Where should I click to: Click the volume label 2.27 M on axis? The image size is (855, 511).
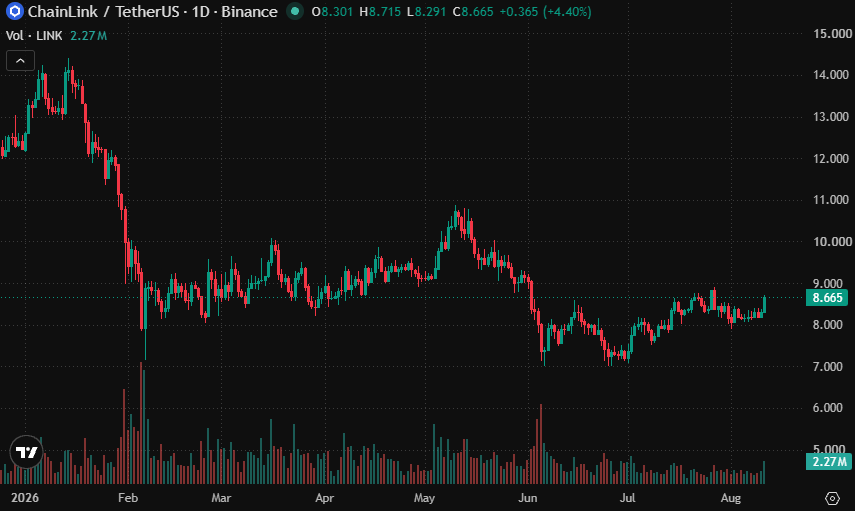click(x=829, y=462)
